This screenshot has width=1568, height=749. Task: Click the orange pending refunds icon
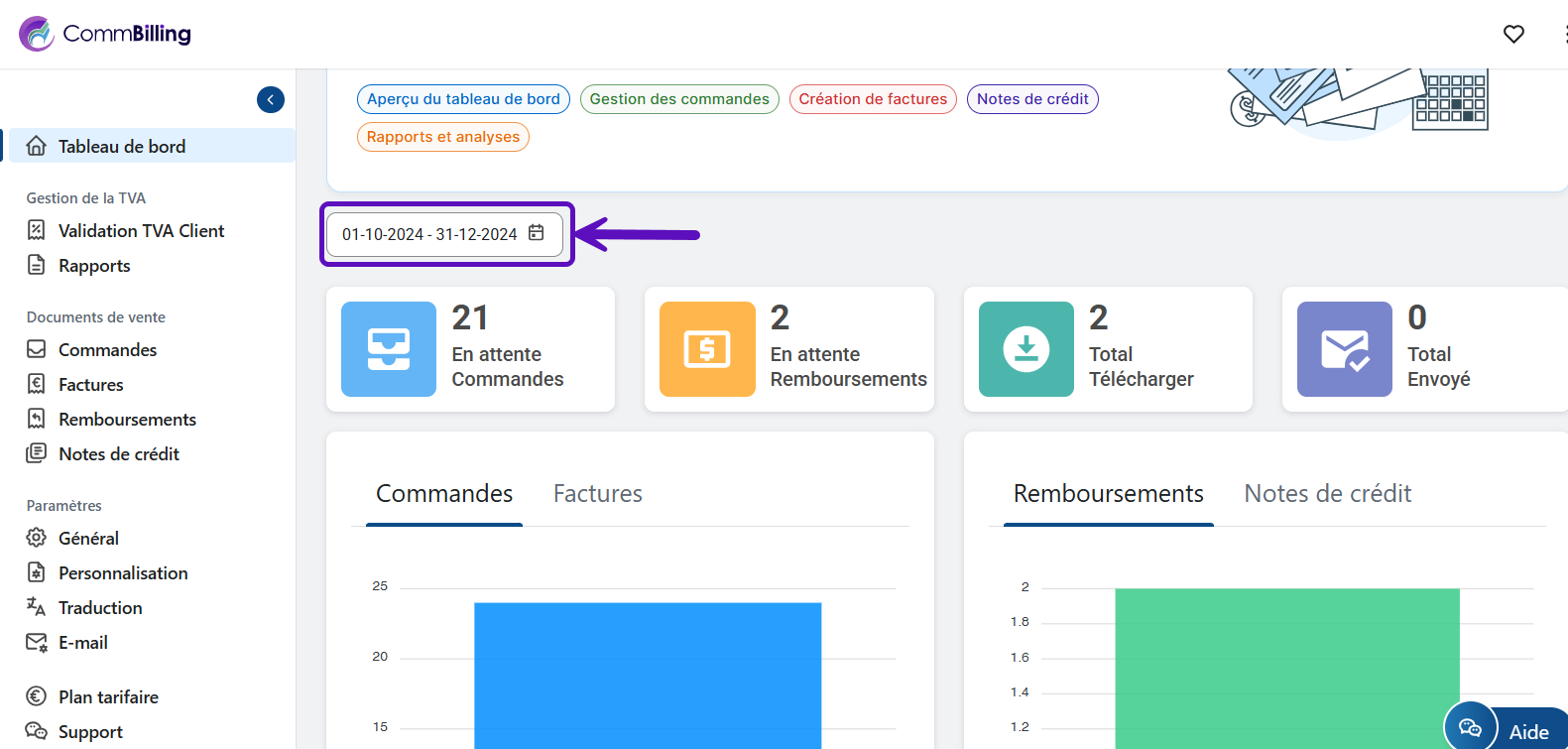click(x=707, y=349)
